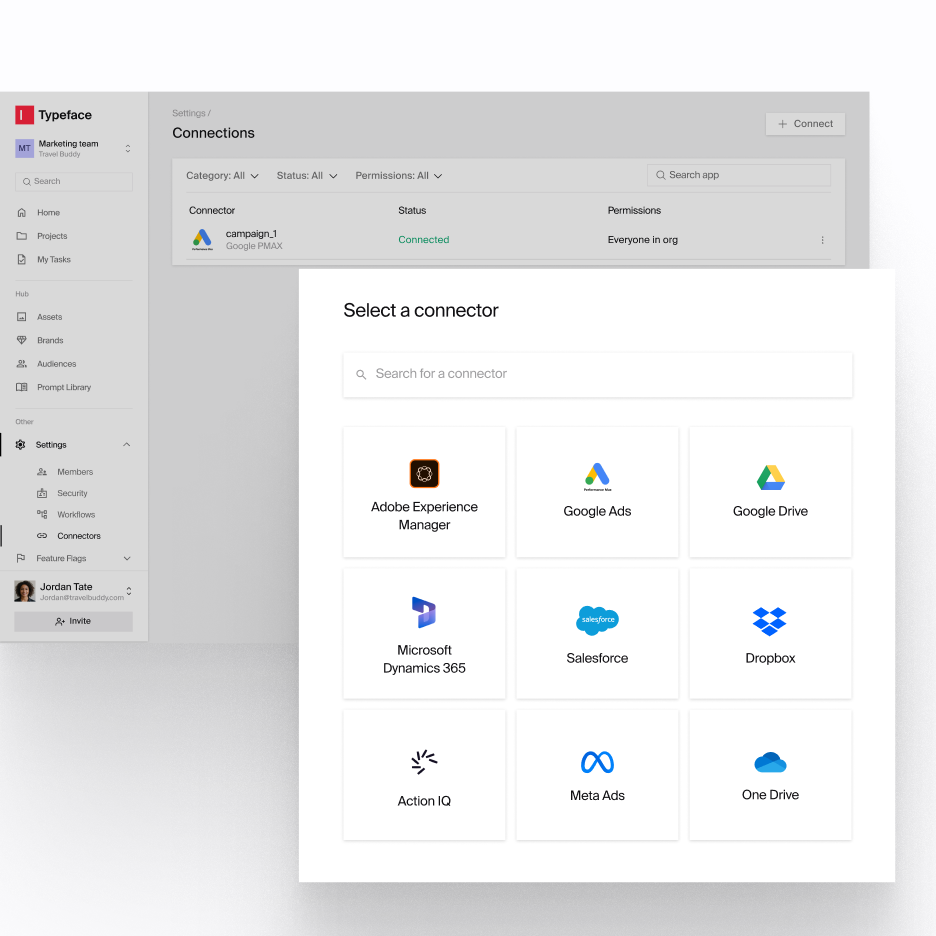
Task: Open the My Tasks icon
Action: pyautogui.click(x=21, y=259)
